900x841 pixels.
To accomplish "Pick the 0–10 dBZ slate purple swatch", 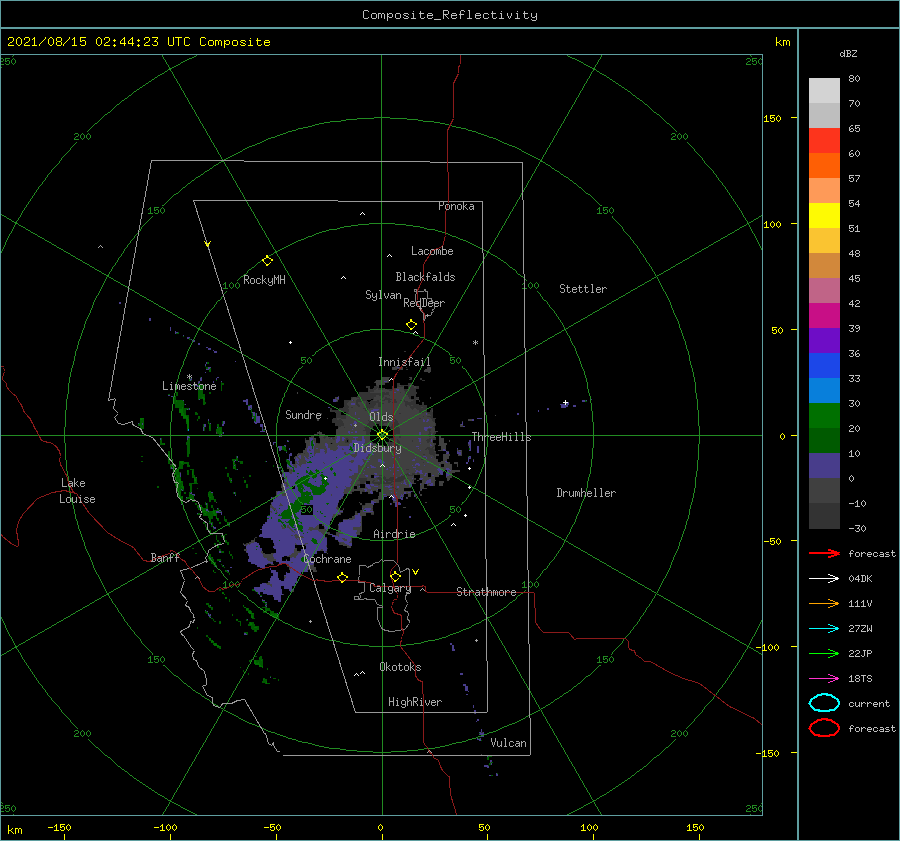I will (824, 466).
